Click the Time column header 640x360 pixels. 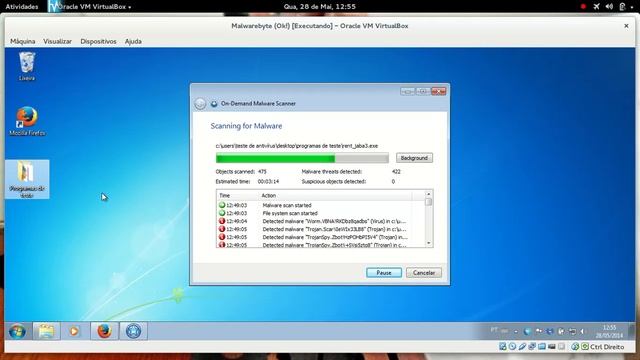[x=238, y=196]
